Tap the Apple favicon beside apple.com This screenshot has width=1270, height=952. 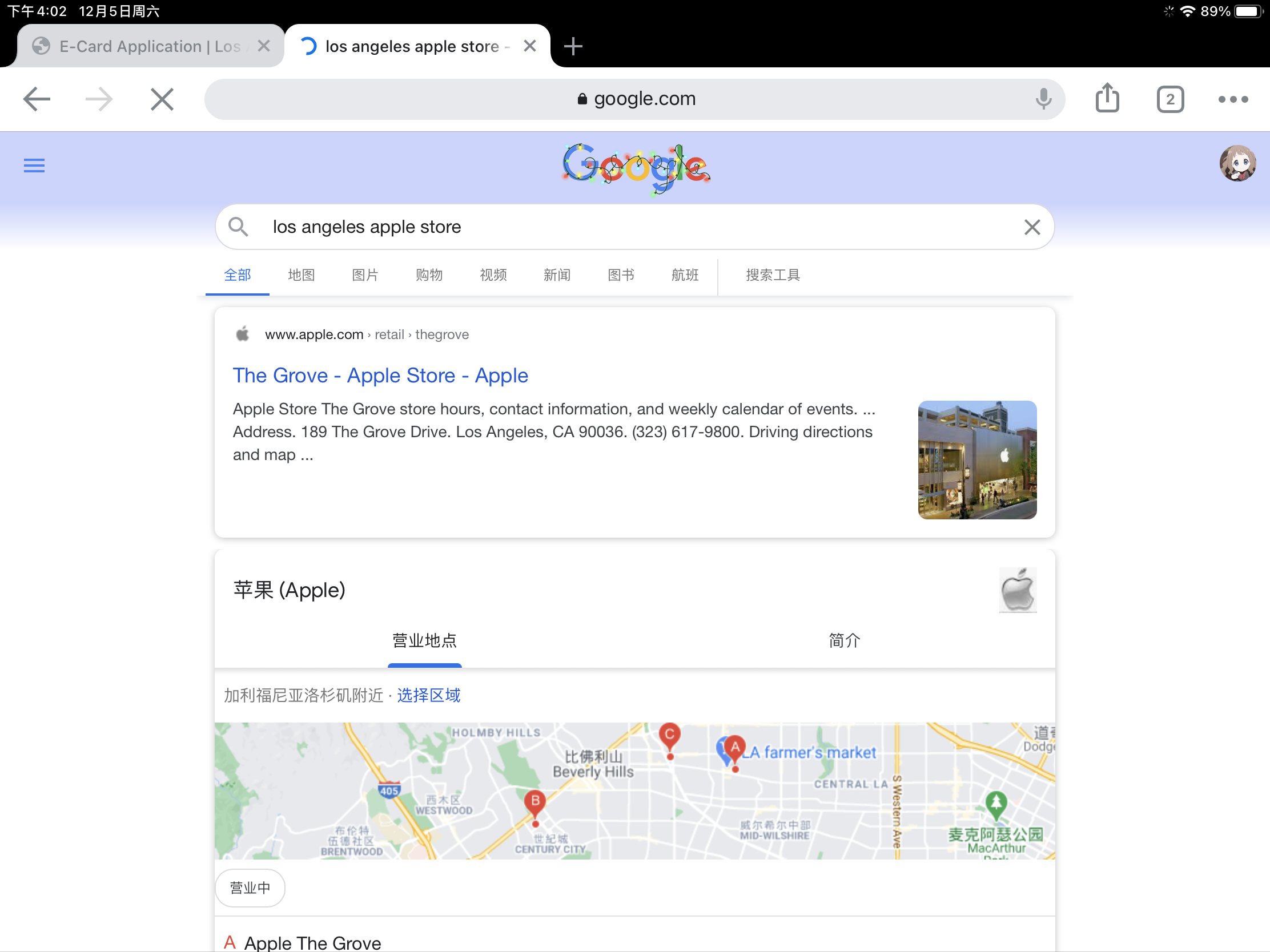point(243,334)
